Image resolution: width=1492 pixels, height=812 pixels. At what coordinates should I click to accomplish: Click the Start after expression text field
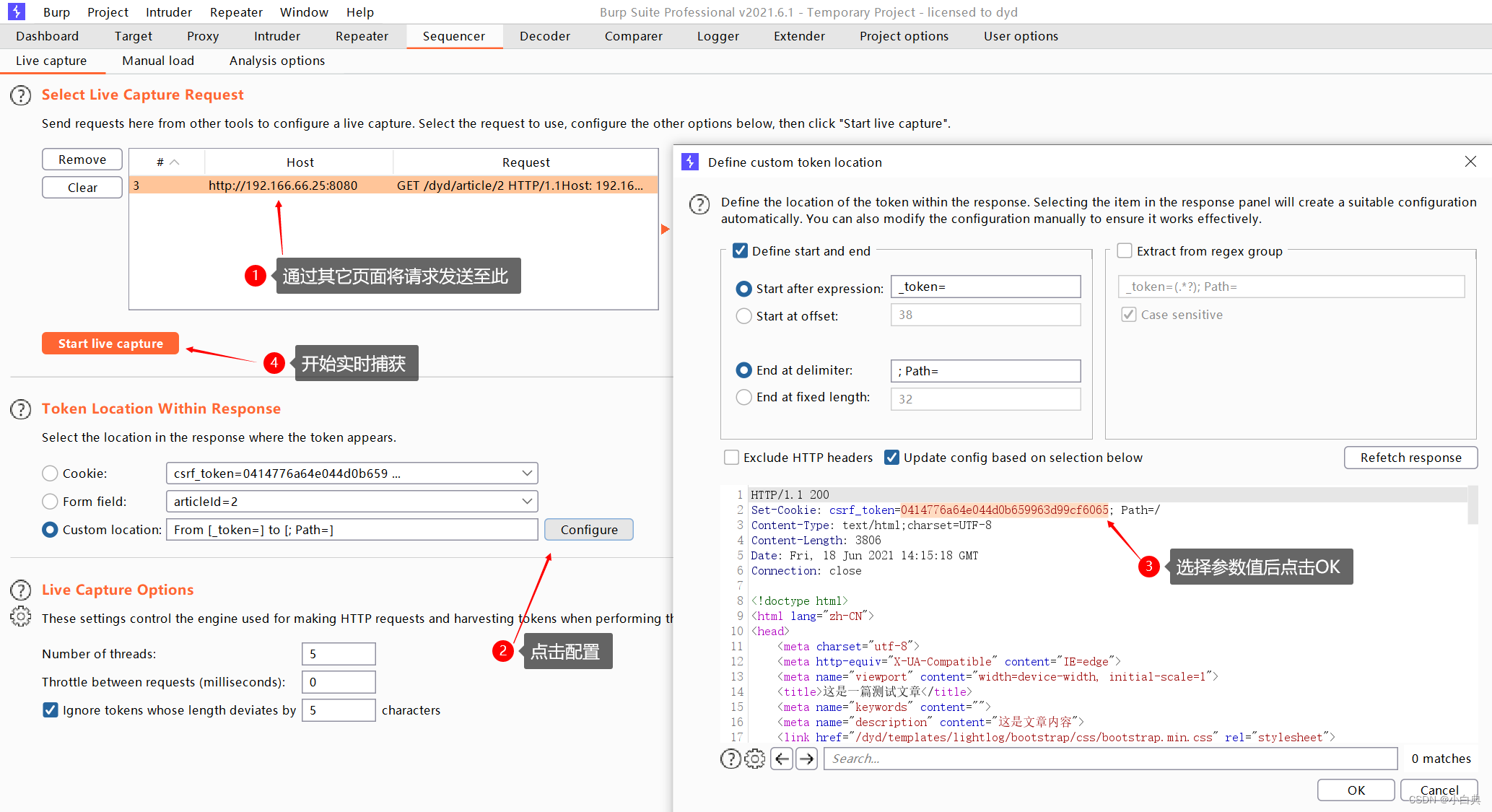click(985, 287)
